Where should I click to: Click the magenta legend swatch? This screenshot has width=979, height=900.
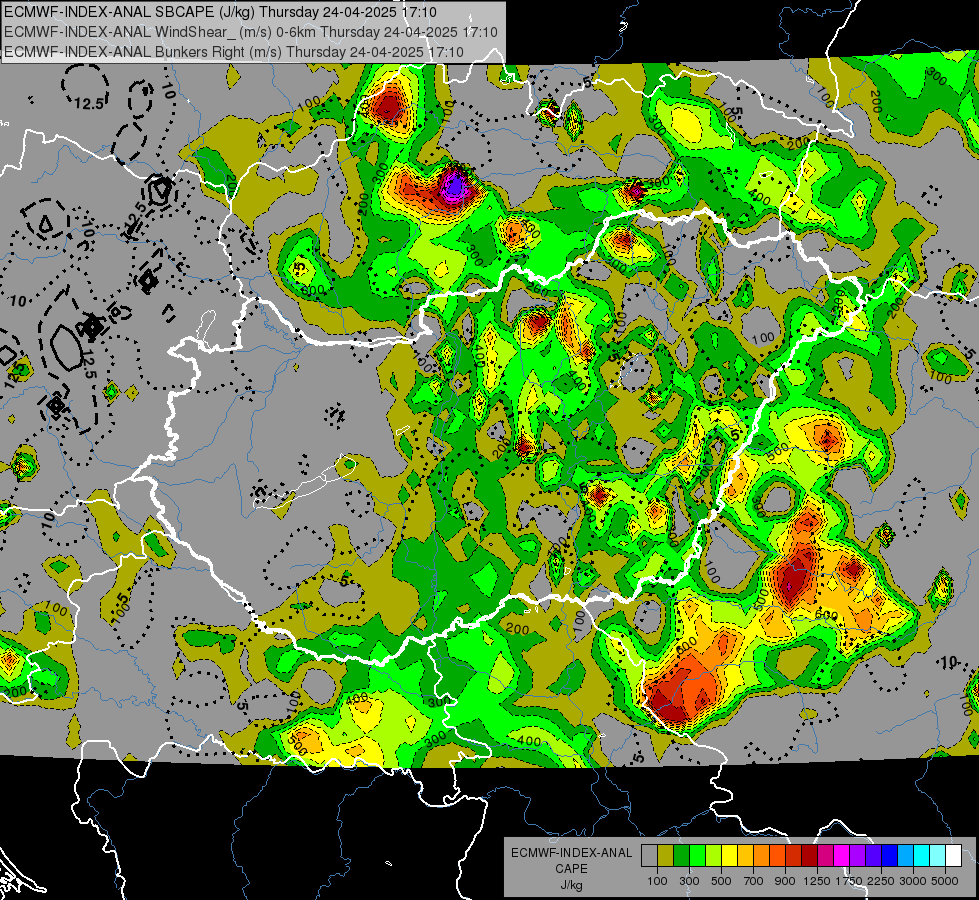point(842,856)
